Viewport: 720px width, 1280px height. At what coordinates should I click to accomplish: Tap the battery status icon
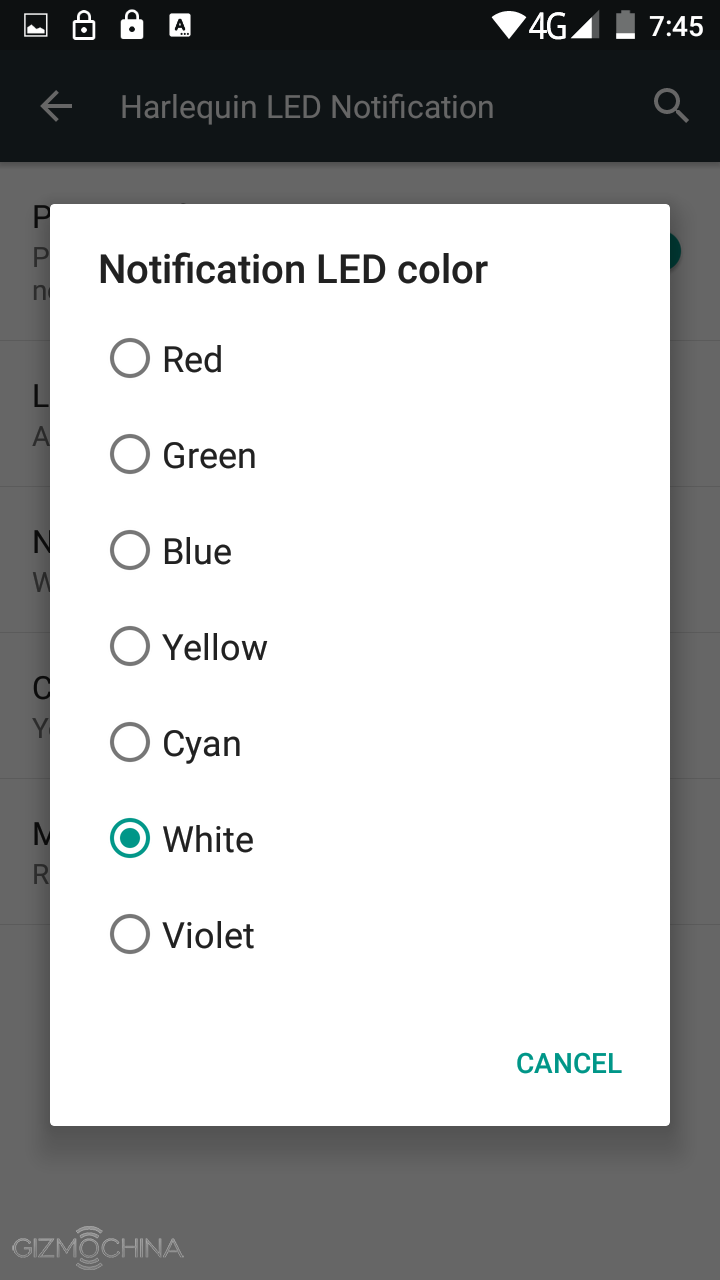pyautogui.click(x=625, y=25)
